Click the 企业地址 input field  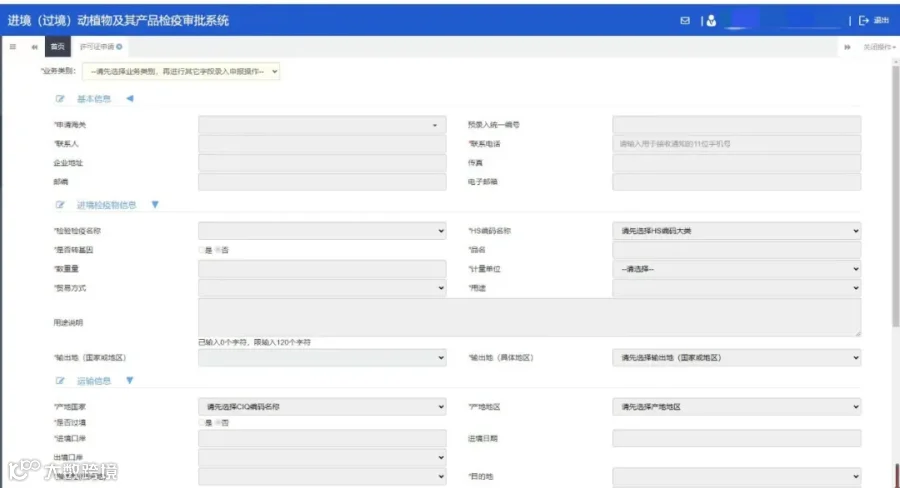click(322, 162)
